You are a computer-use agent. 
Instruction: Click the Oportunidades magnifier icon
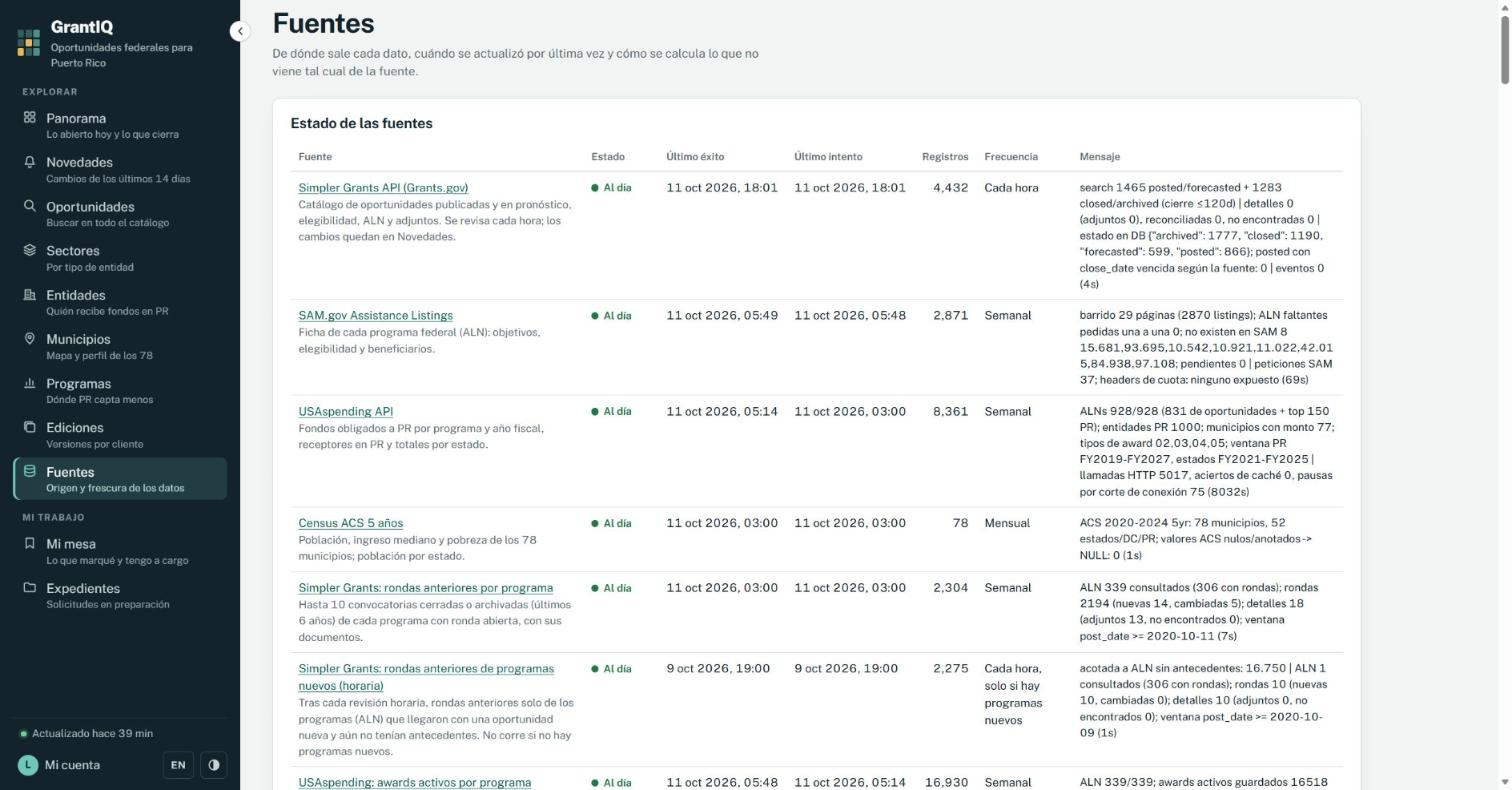(30, 206)
